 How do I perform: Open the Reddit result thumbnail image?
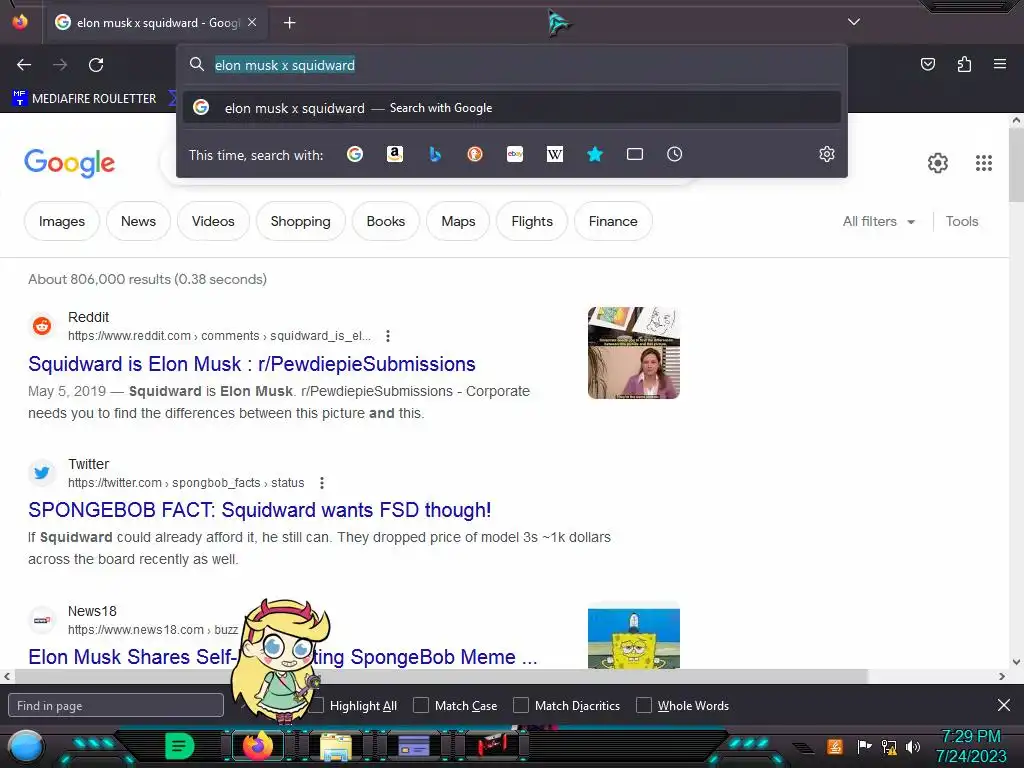coord(633,353)
